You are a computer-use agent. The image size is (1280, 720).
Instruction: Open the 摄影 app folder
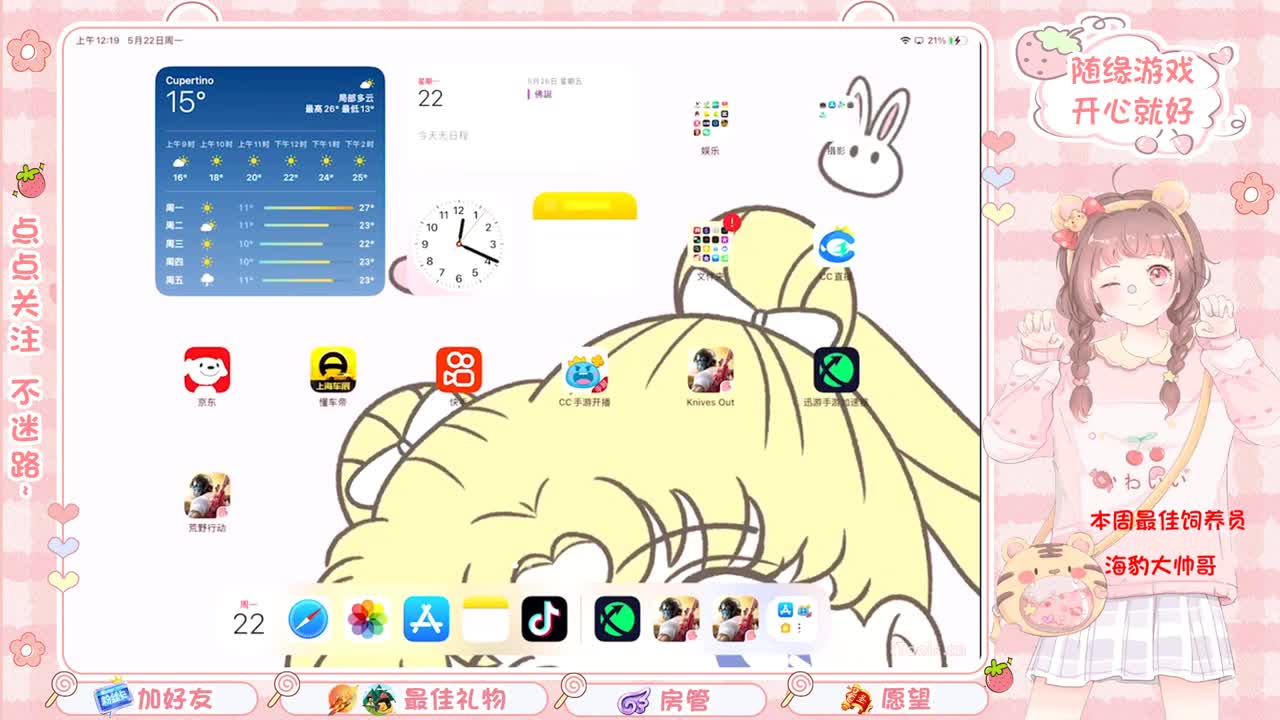click(836, 118)
